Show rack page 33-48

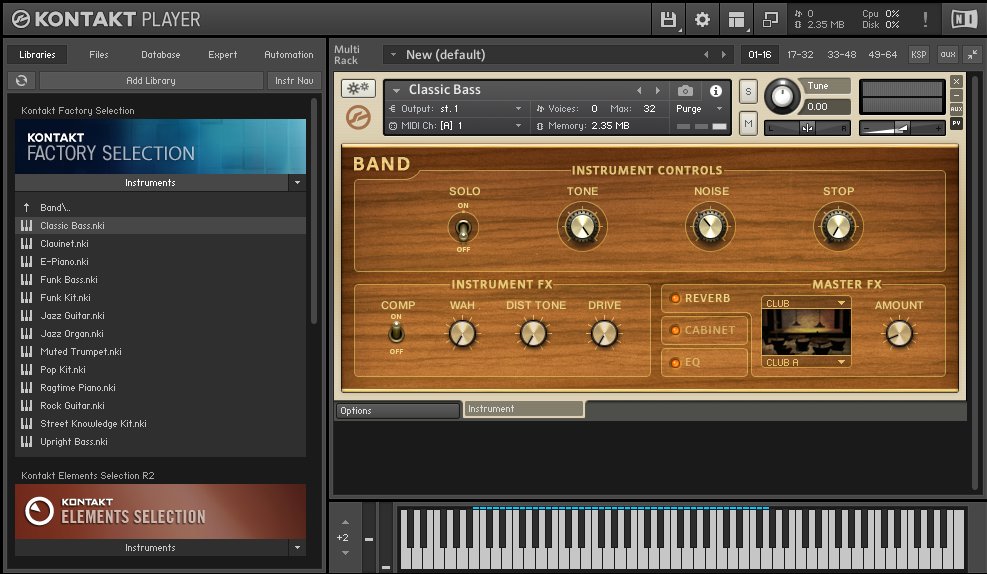842,55
